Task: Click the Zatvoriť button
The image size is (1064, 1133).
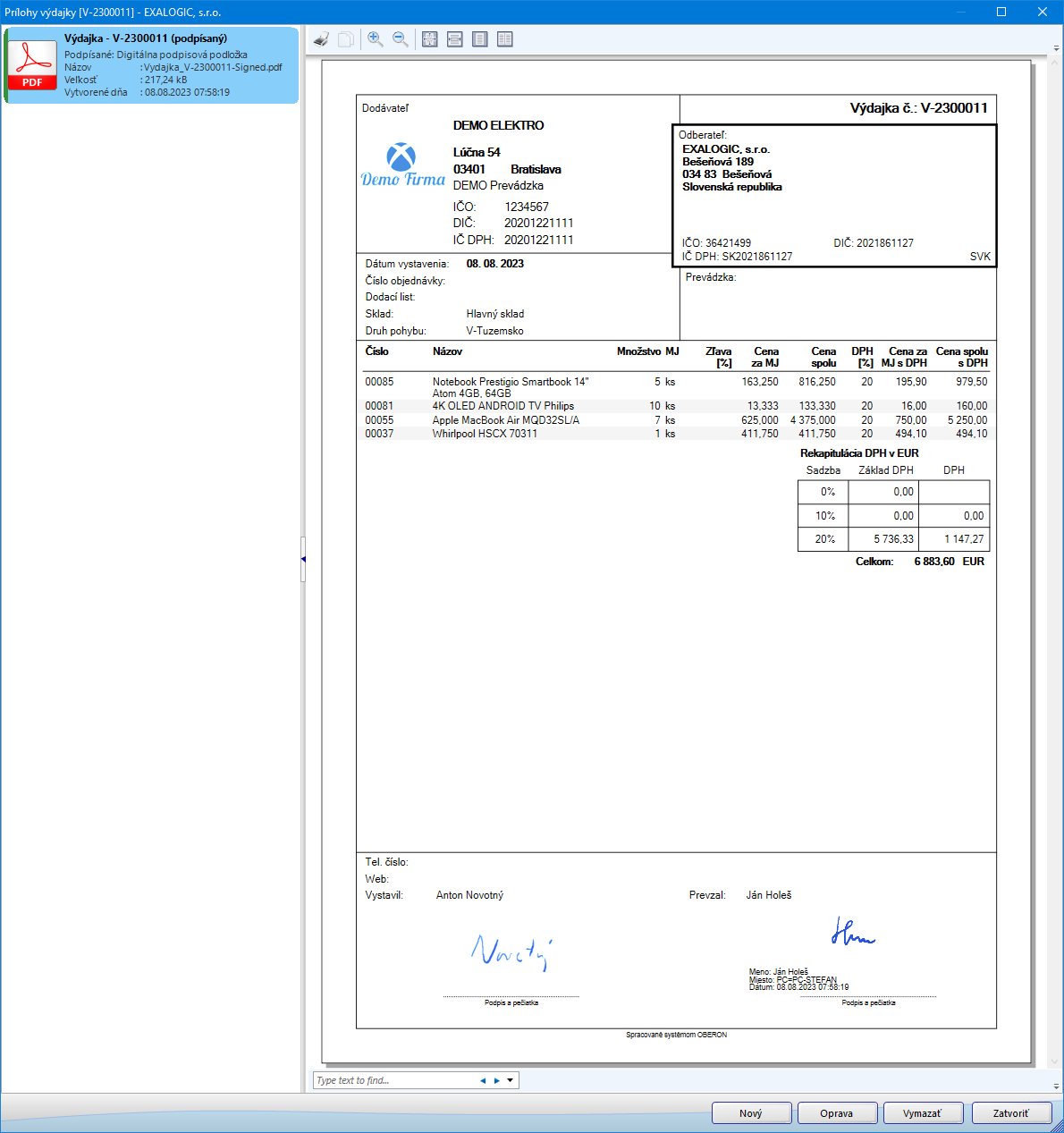Action: pos(1011,1113)
